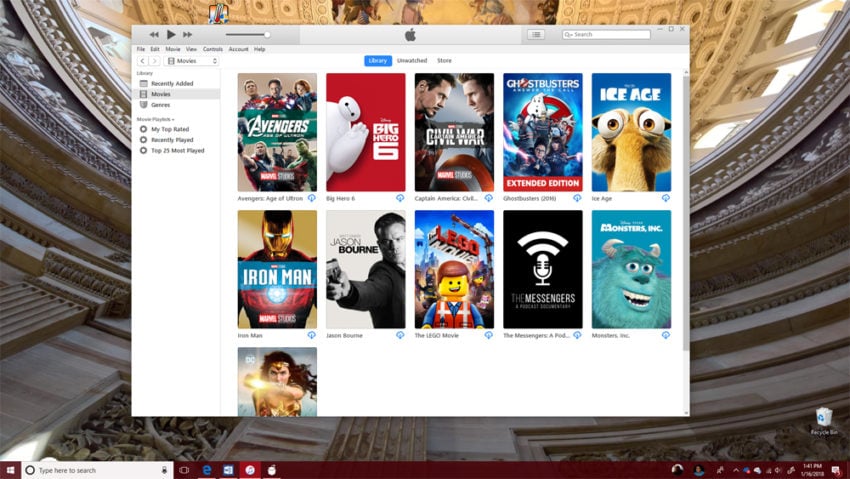
Task: Click cloud download icon for Monsters, Inc.
Action: tap(666, 335)
